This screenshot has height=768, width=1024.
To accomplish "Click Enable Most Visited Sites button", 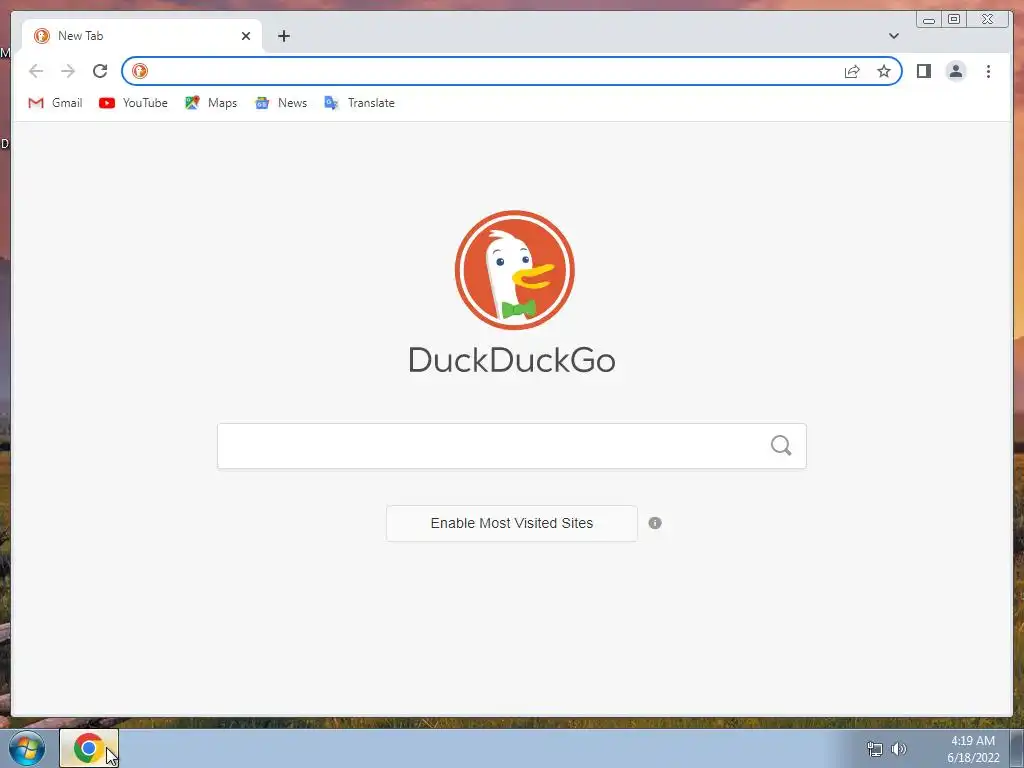I will pos(511,523).
